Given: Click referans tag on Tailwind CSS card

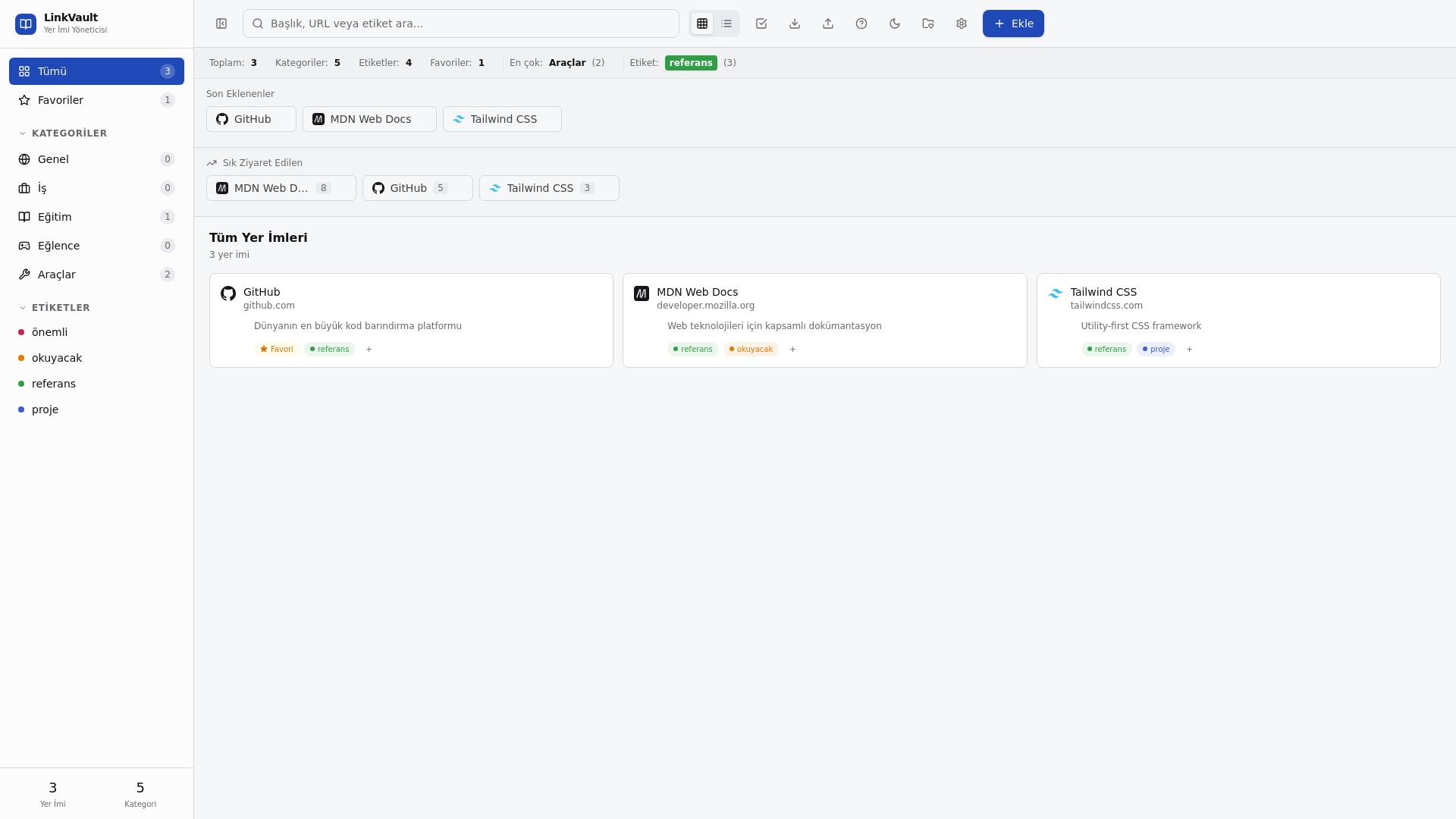Looking at the screenshot, I should 1106,350.
